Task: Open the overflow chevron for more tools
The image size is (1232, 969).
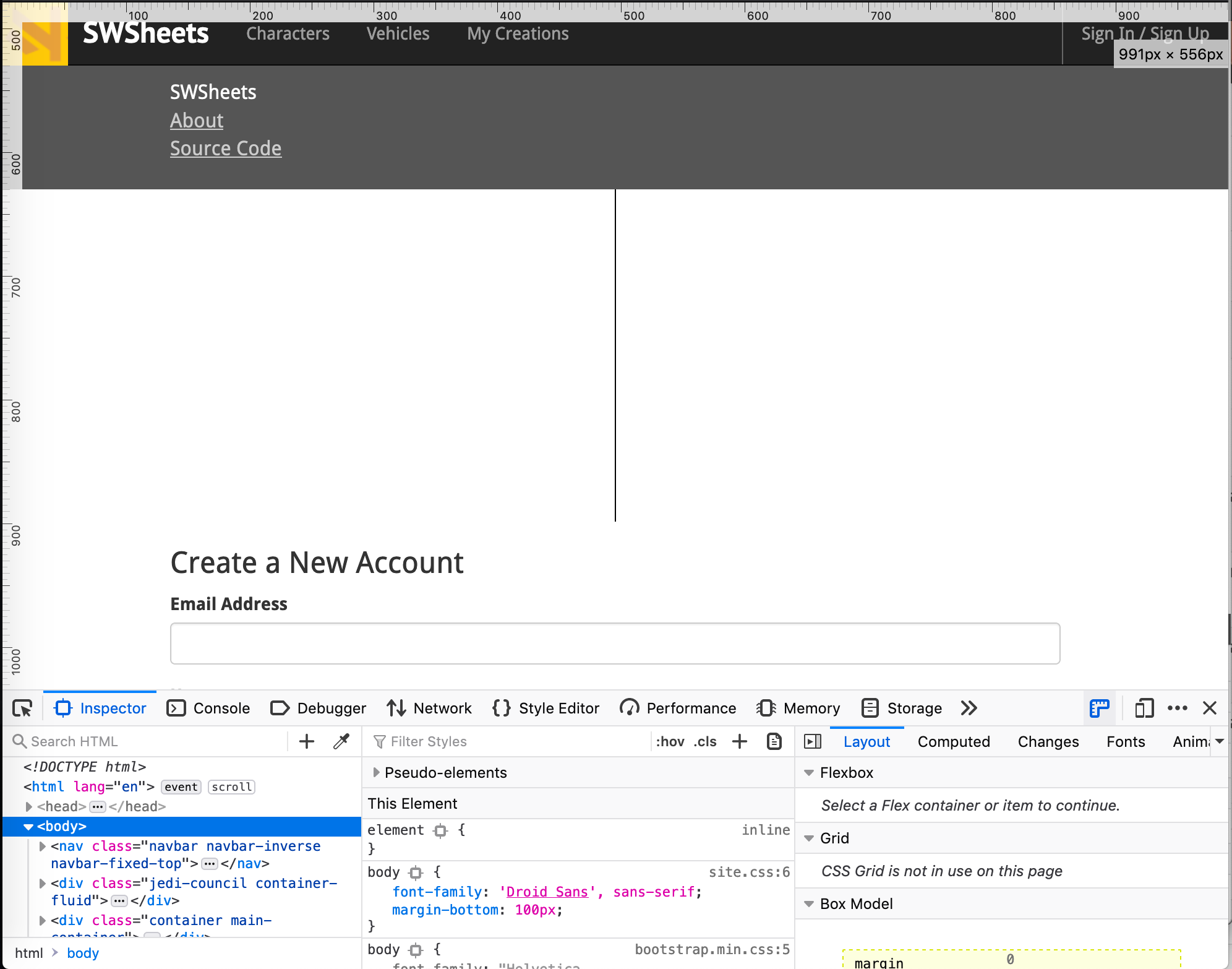Action: click(x=969, y=708)
